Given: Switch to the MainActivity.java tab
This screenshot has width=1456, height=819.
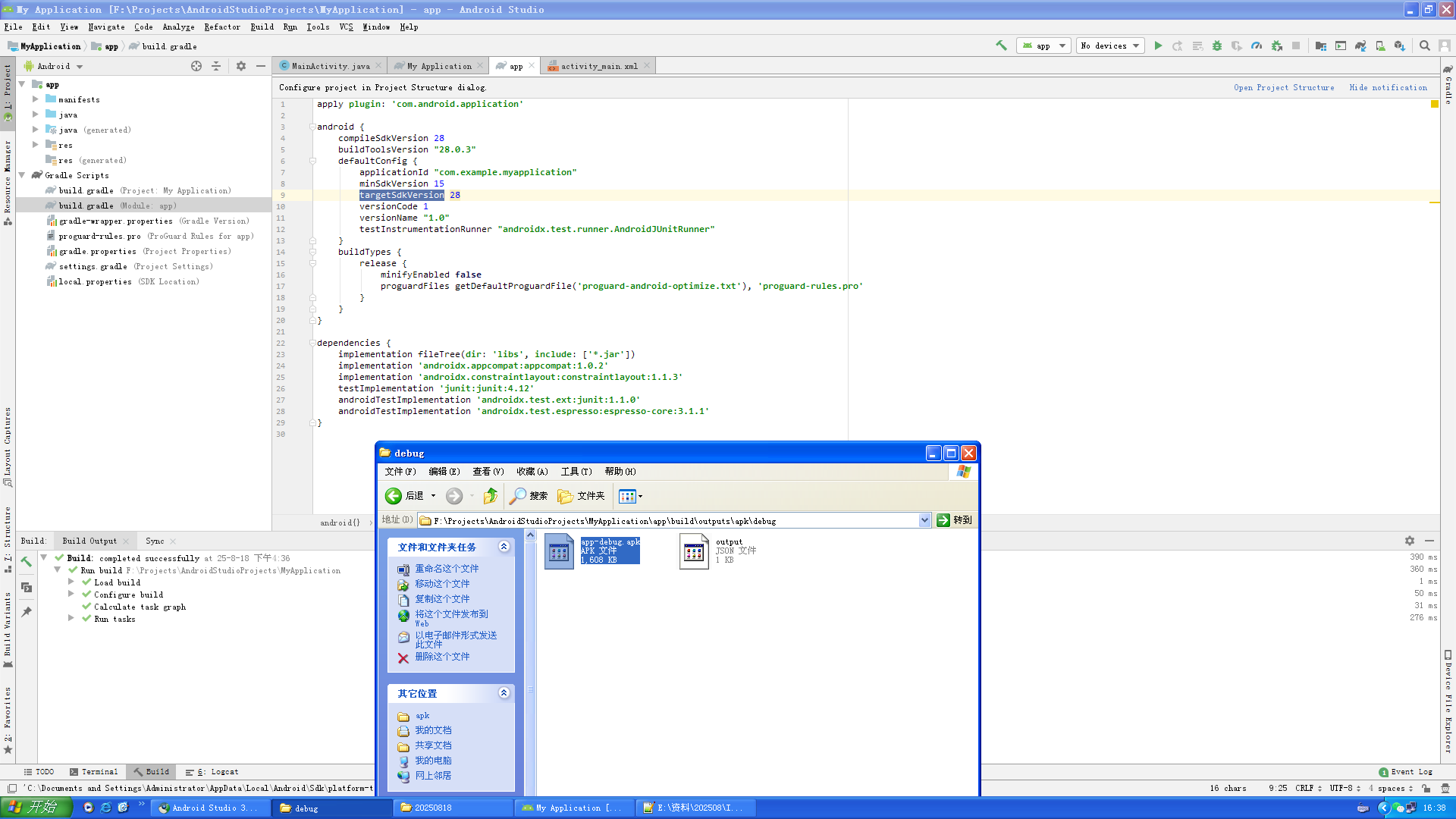Looking at the screenshot, I should tap(331, 66).
